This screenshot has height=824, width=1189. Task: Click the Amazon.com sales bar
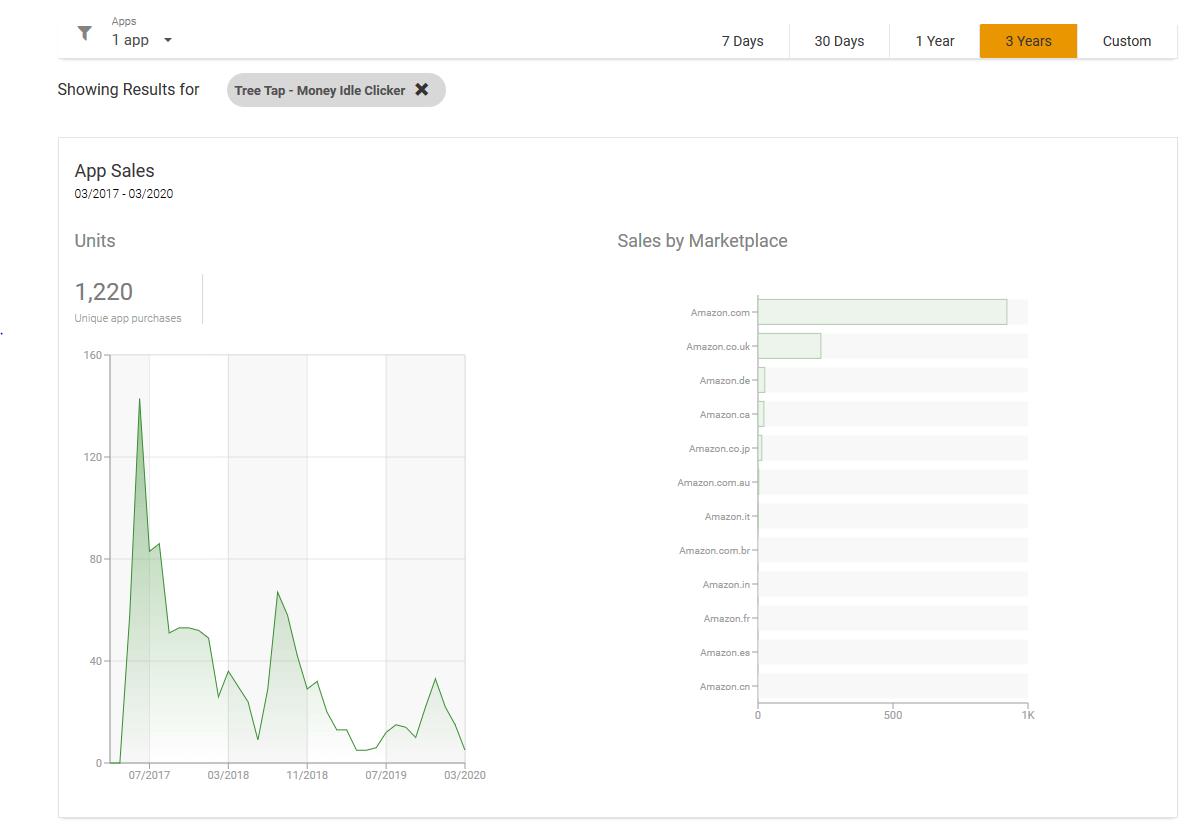point(881,312)
